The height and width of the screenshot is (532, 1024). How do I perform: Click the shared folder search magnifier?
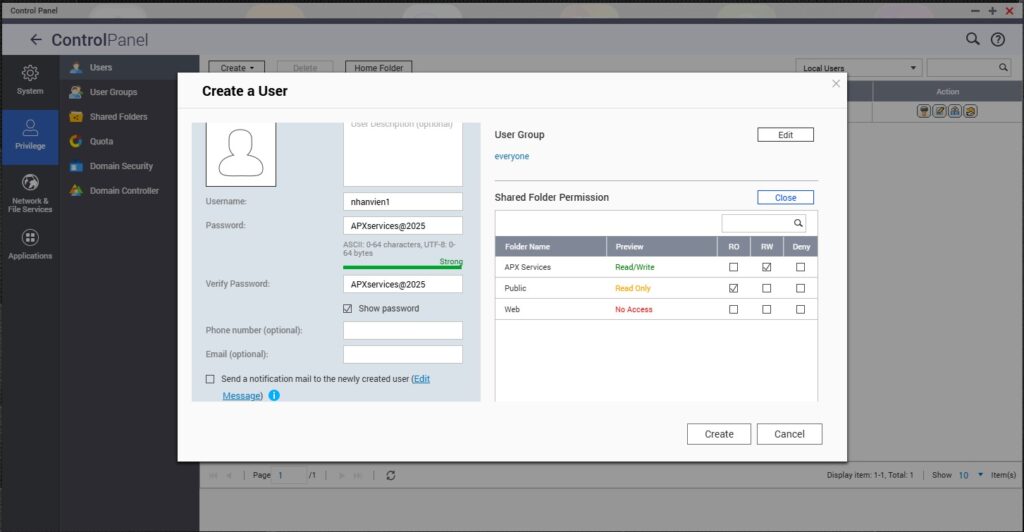click(798, 223)
